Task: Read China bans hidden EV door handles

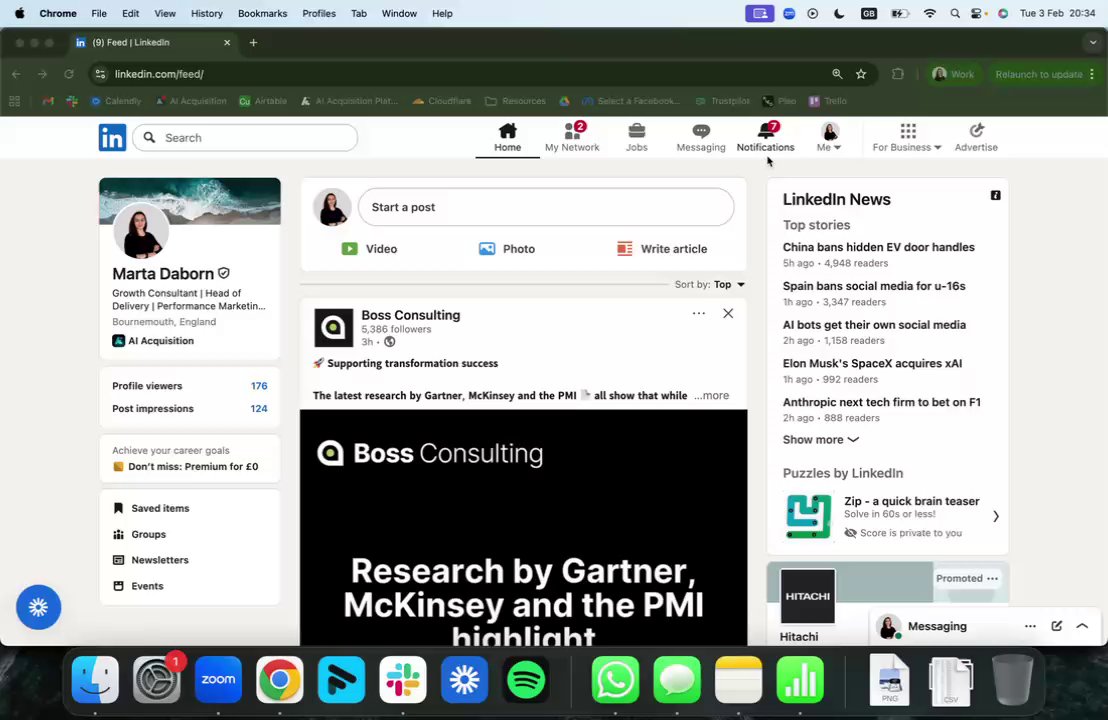Action: (878, 247)
